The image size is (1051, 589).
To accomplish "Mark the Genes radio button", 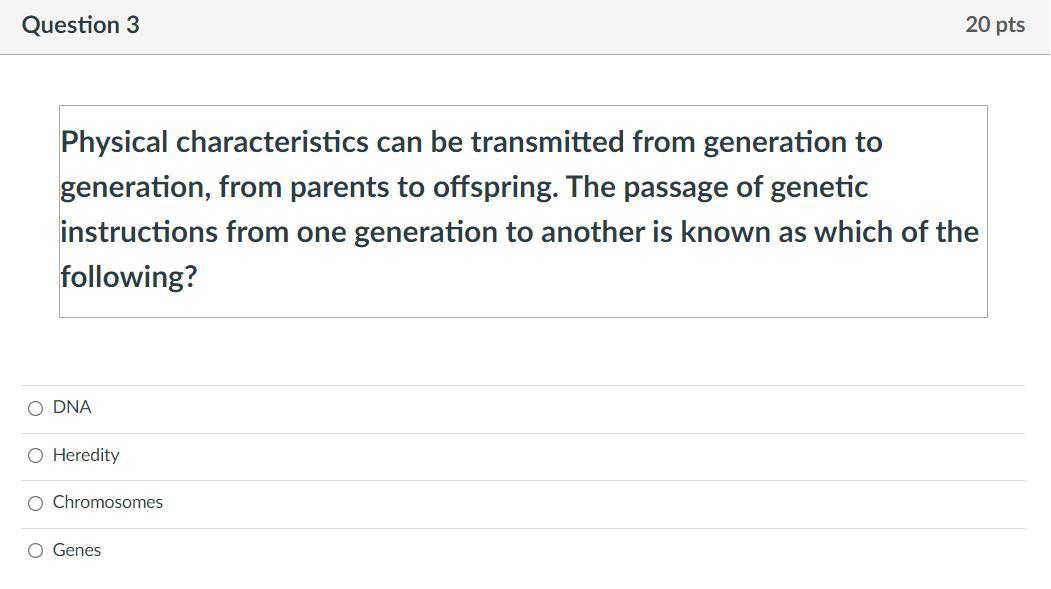I will [x=36, y=551].
